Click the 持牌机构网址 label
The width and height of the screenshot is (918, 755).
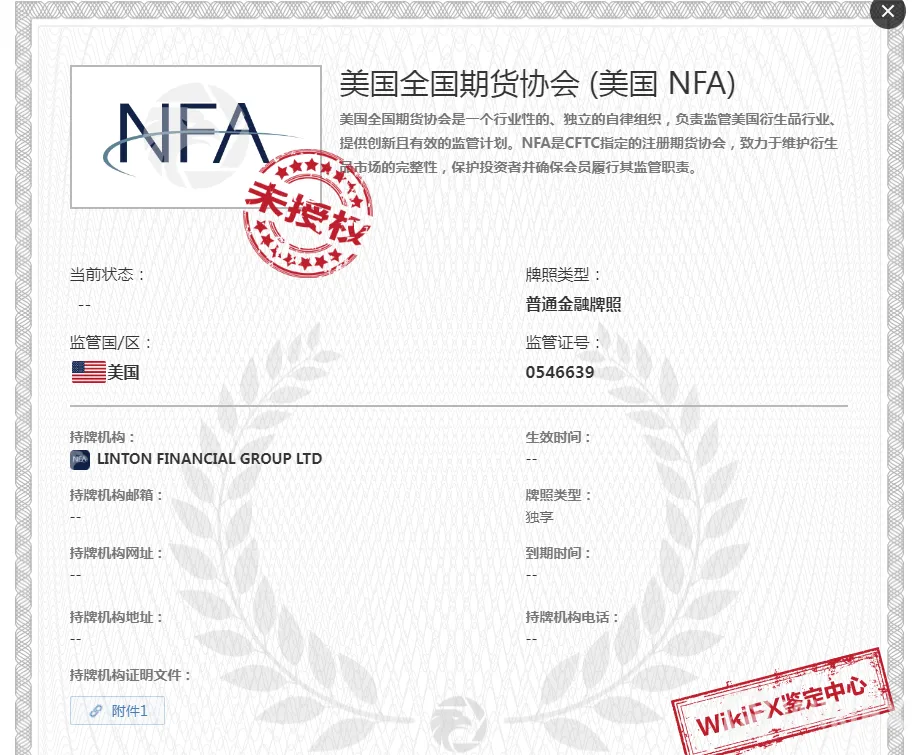[116, 553]
